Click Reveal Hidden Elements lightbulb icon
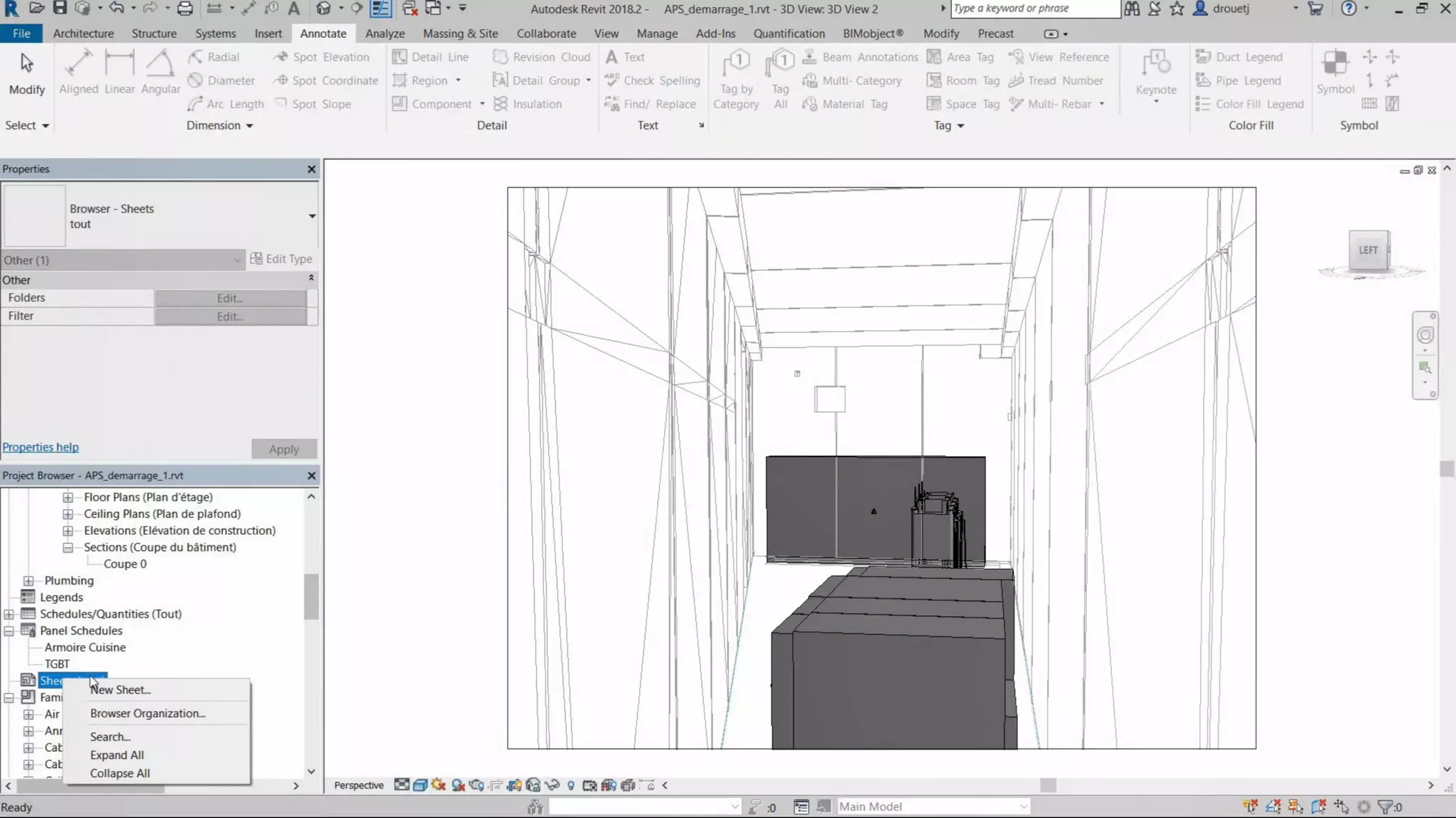The width and height of the screenshot is (1456, 818). point(571,785)
